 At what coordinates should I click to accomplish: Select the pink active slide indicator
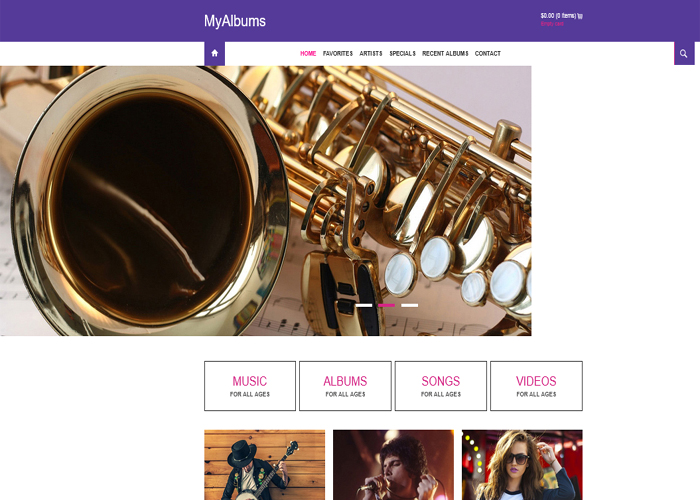point(386,305)
